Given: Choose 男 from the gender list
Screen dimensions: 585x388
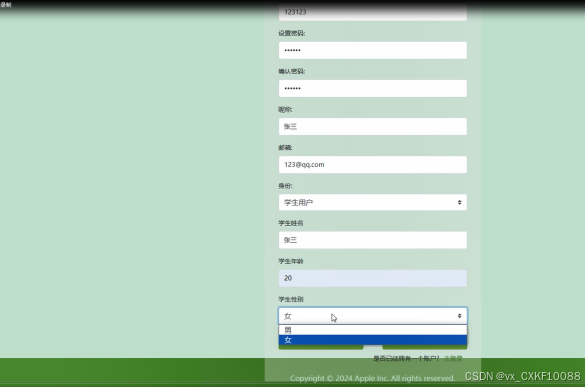Looking at the screenshot, I should point(372,330).
